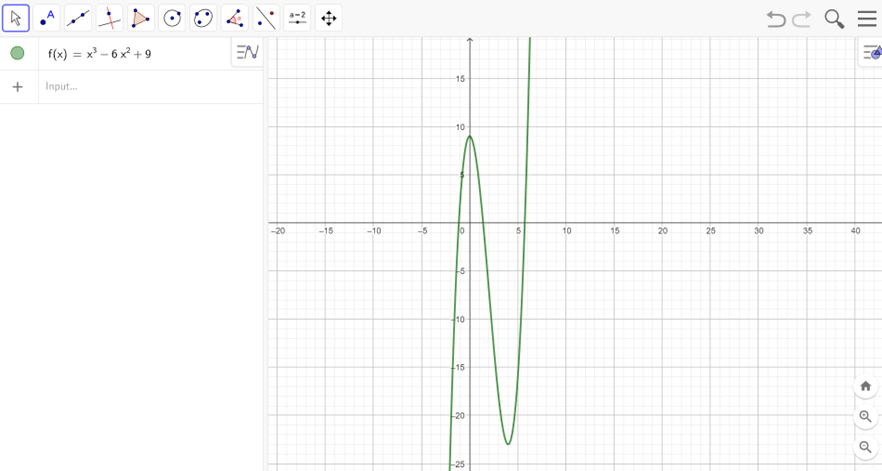Expand the Graphics view style bar
The height and width of the screenshot is (471, 882).
click(871, 53)
